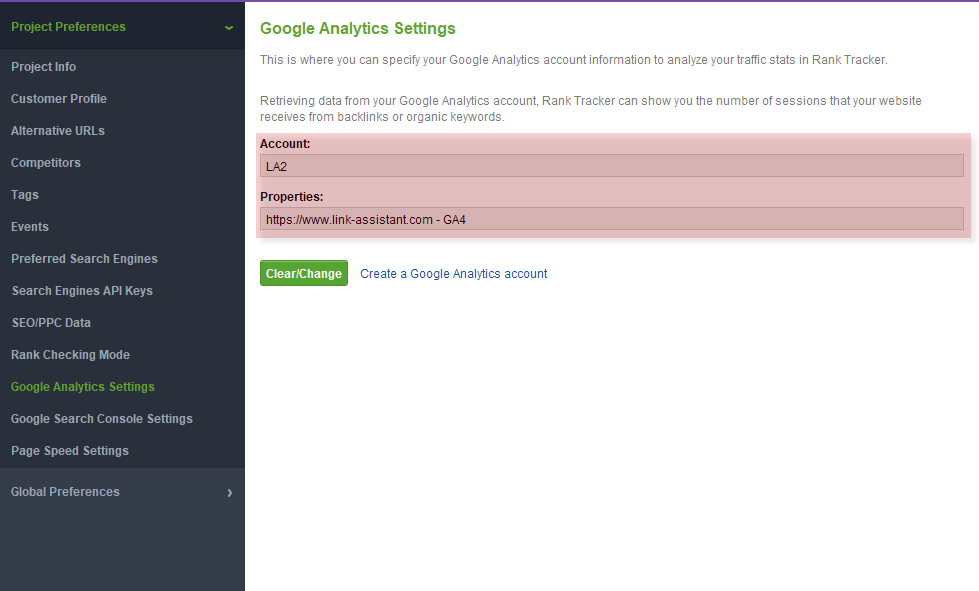Viewport: 979px width, 591px height.
Task: Select SEO/PPC Data item
Action: [51, 323]
